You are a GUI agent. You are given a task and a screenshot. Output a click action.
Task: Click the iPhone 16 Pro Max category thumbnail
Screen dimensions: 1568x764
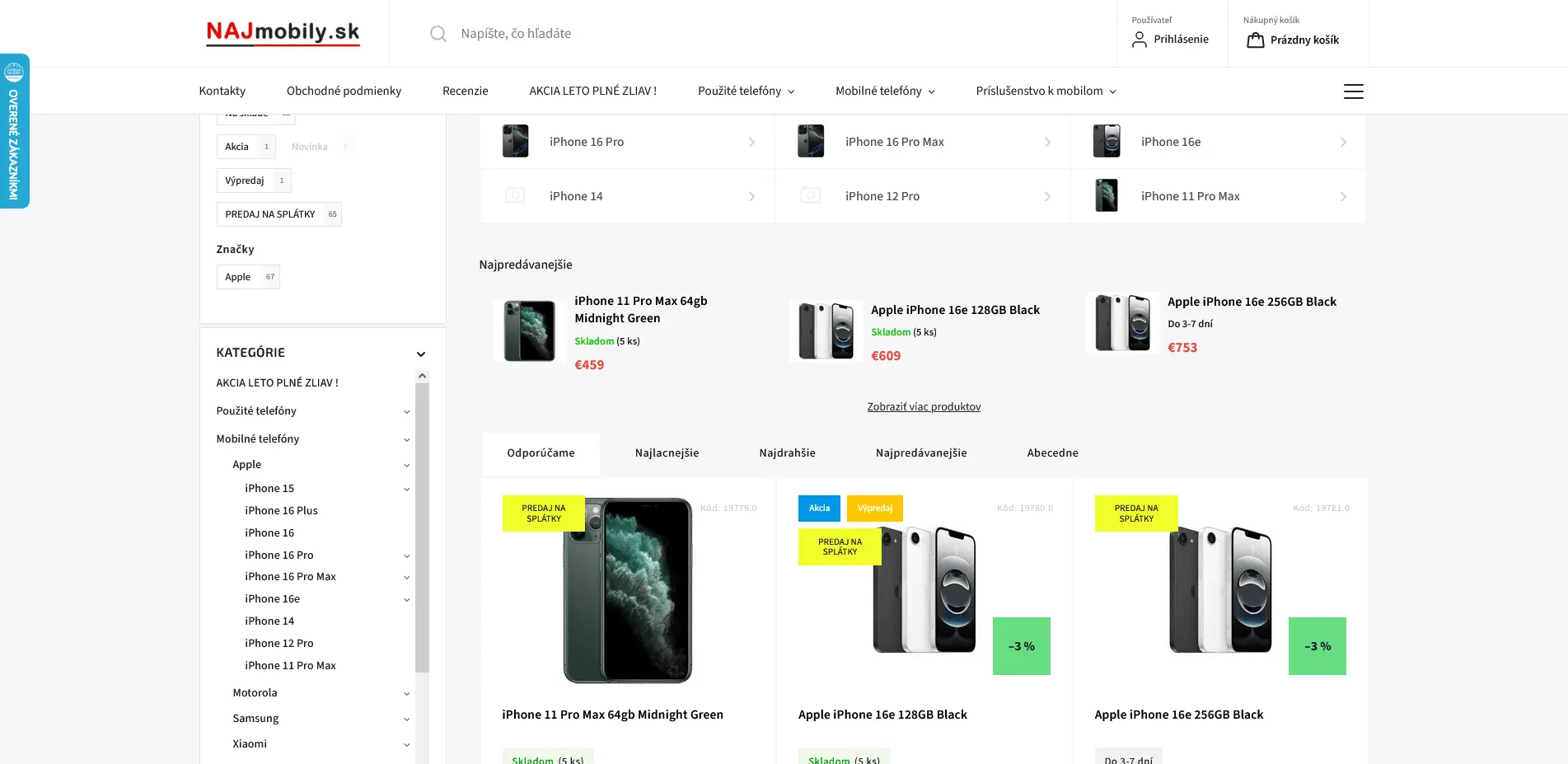tap(811, 142)
